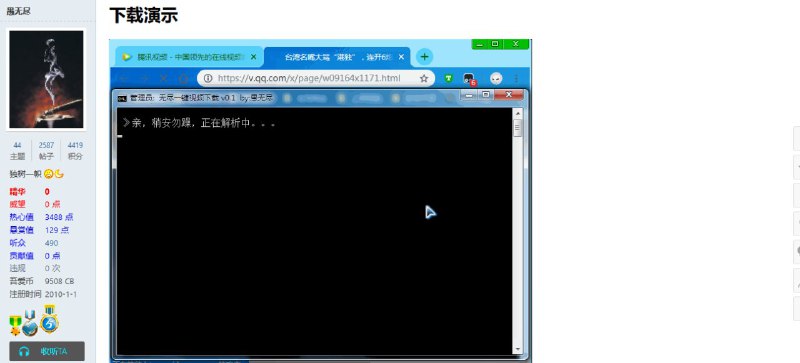Close the 腾讯视频 browser tab
The width and height of the screenshot is (800, 363).
pos(254,57)
